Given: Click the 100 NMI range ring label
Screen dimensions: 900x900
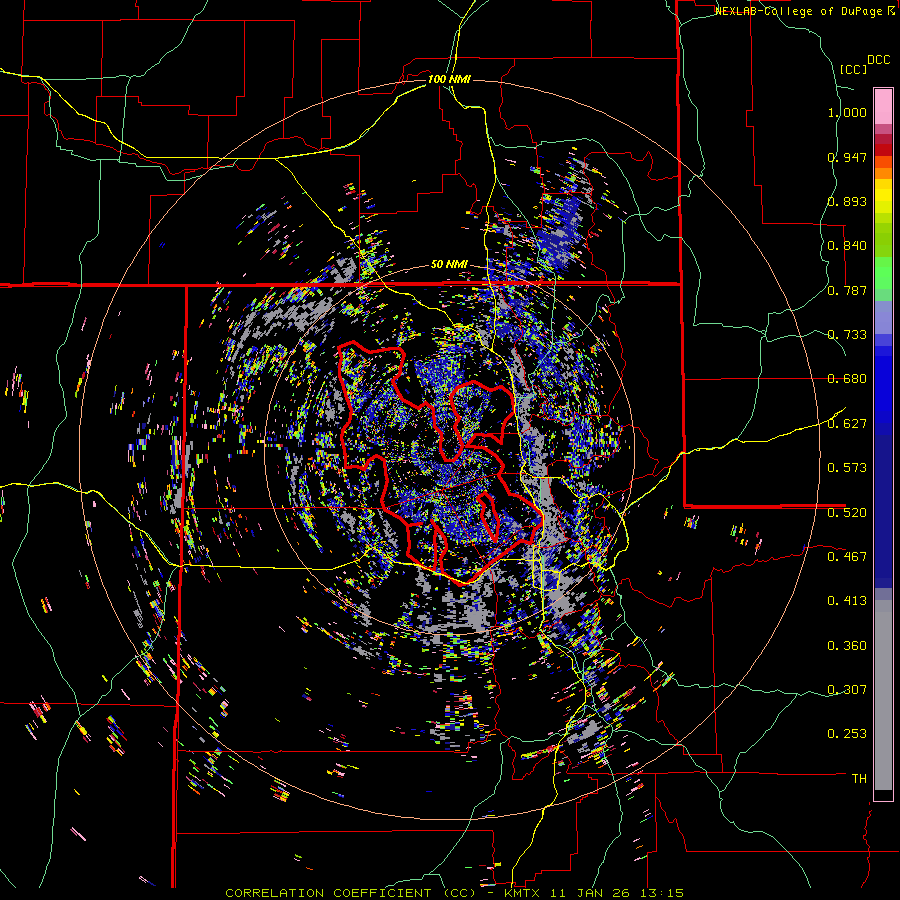Looking at the screenshot, I should click(449, 79).
